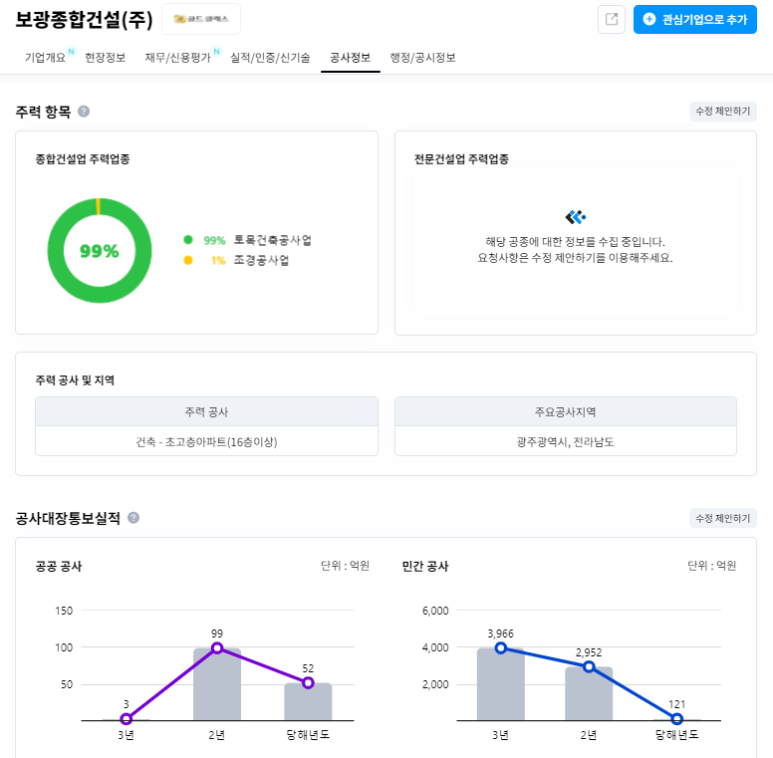Click the 99% center of donut chart
Image resolution: width=773 pixels, height=758 pixels.
click(100, 251)
